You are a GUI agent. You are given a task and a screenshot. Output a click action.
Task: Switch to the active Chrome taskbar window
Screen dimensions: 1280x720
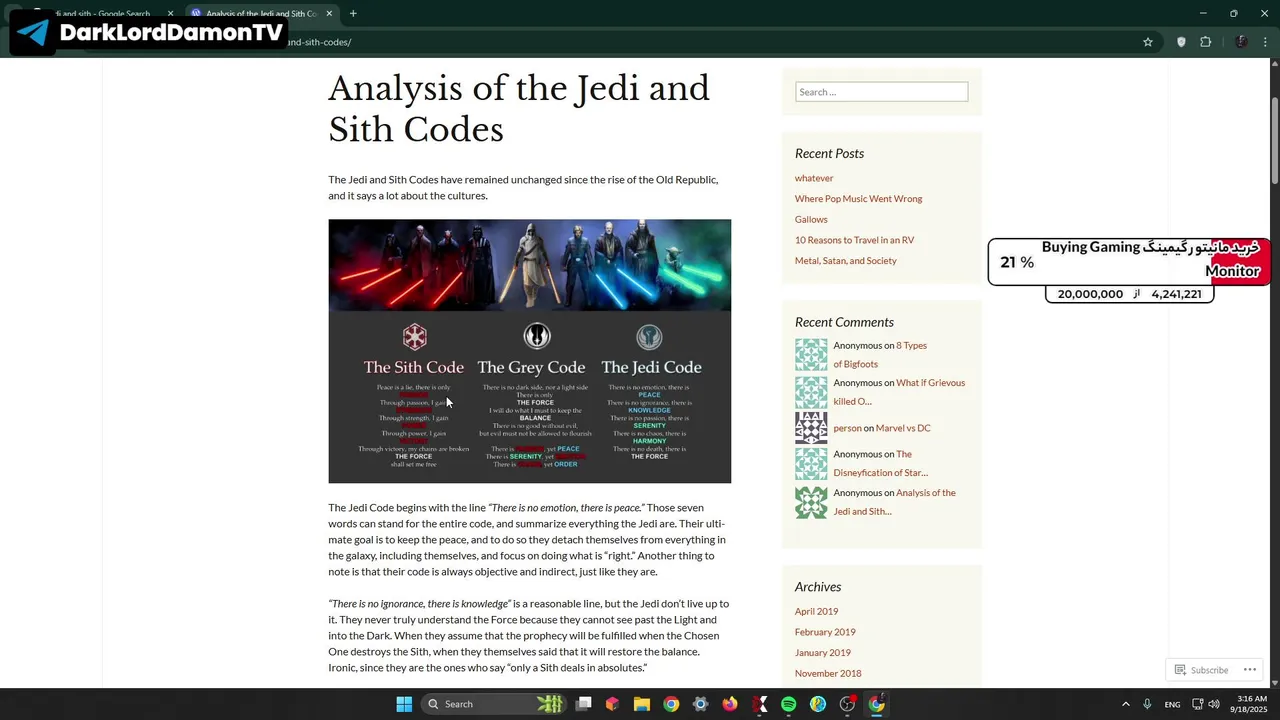click(877, 704)
